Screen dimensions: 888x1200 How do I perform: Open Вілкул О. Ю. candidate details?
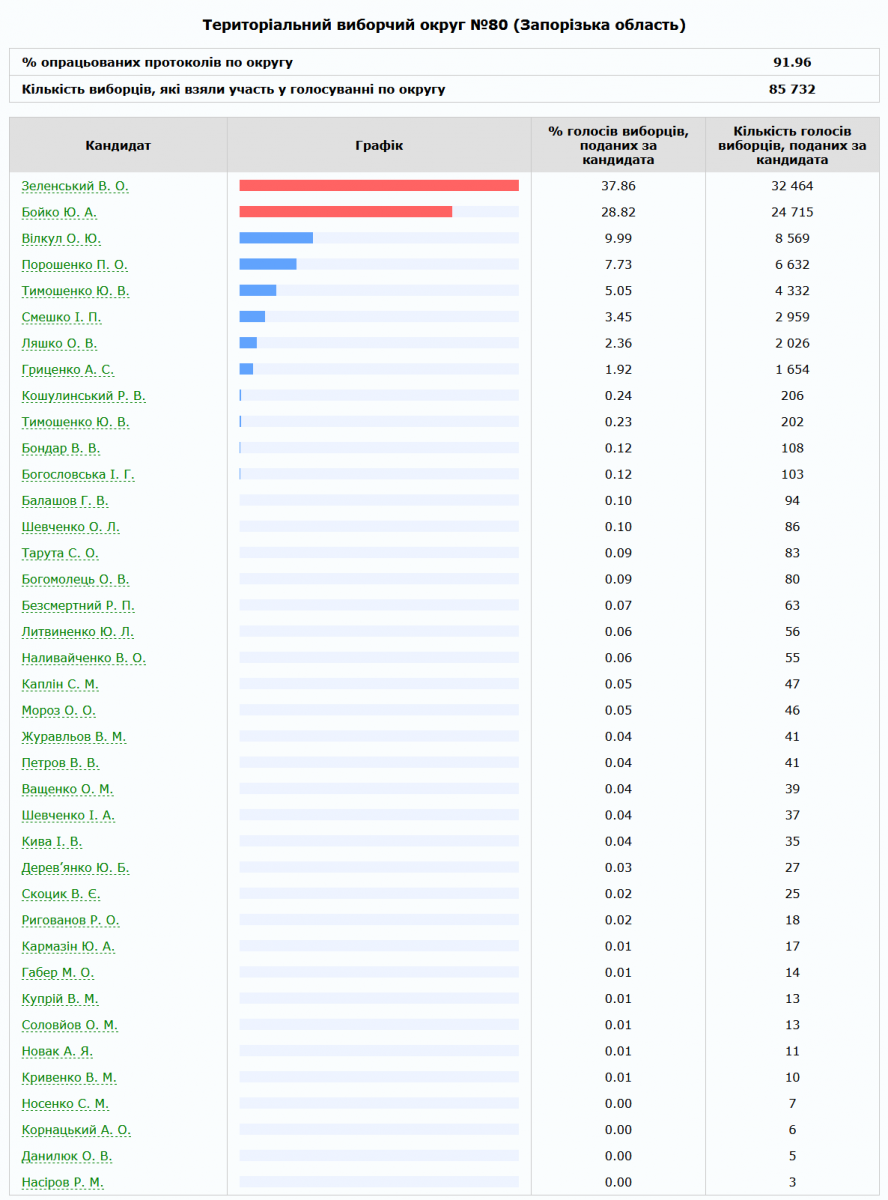point(61,238)
